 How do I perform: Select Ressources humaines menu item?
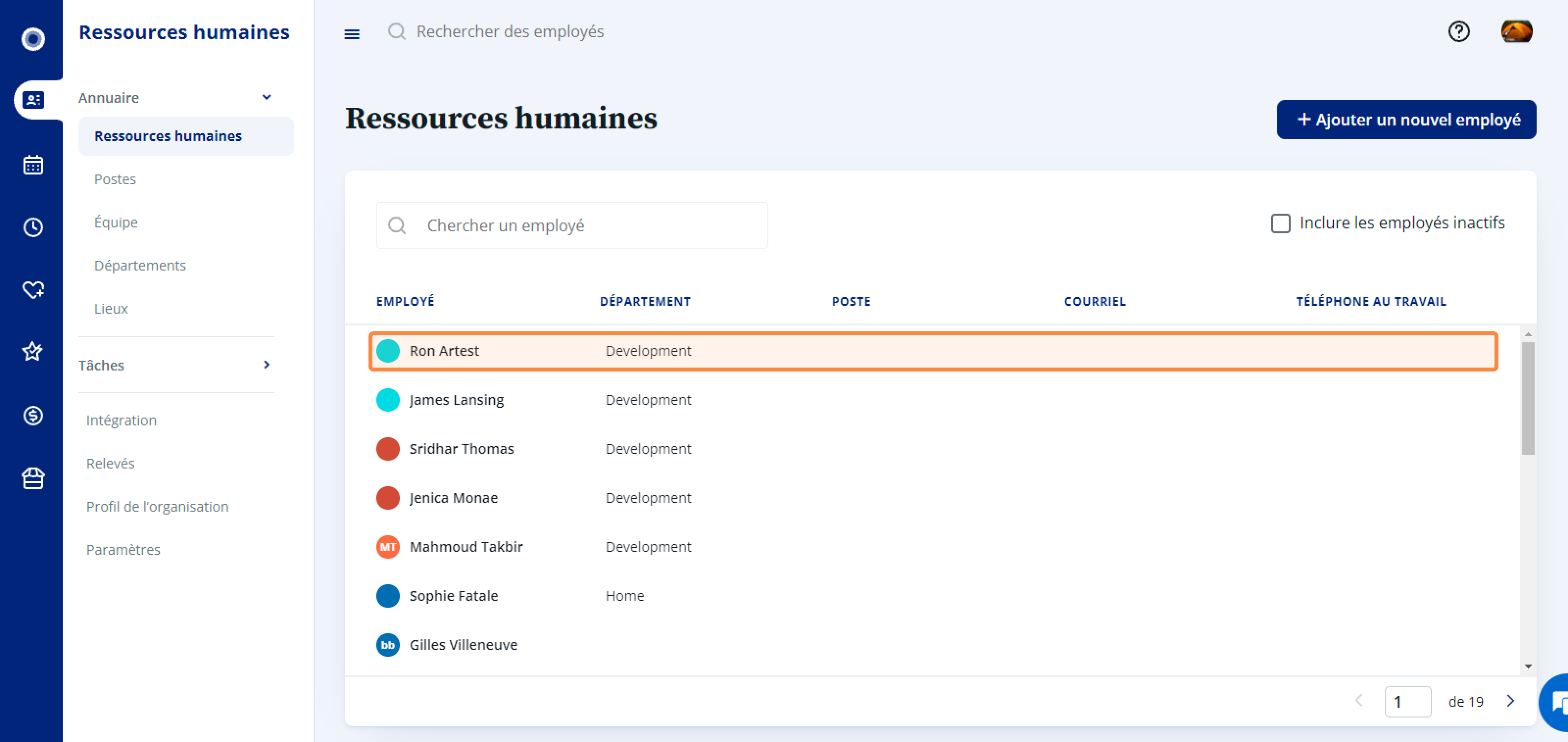tap(186, 136)
